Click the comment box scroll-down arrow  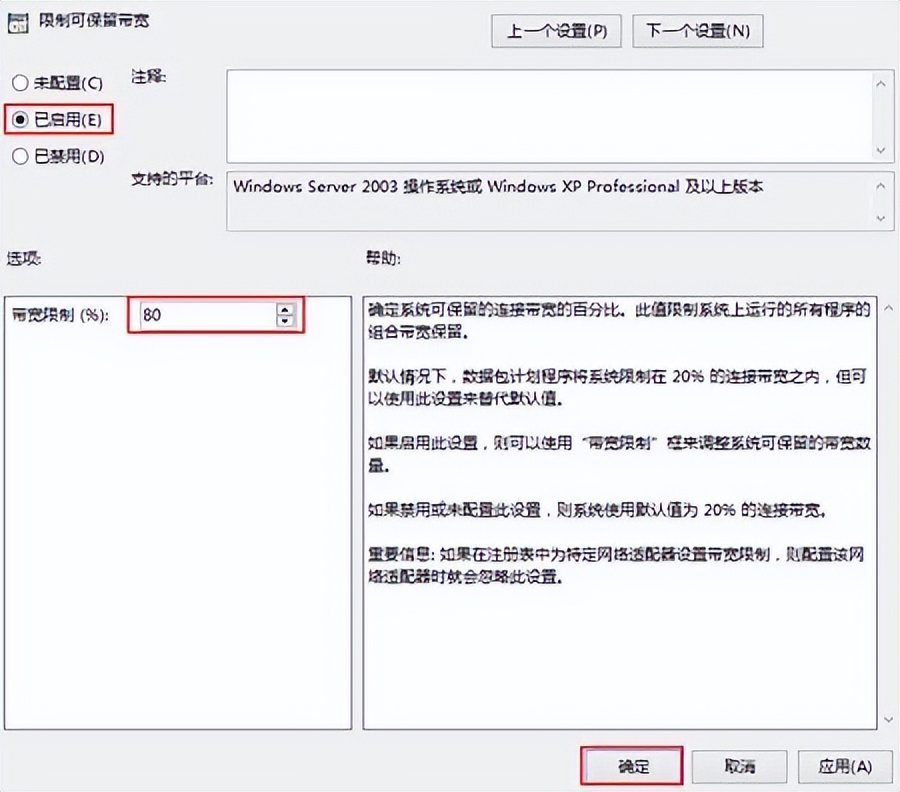(x=881, y=149)
